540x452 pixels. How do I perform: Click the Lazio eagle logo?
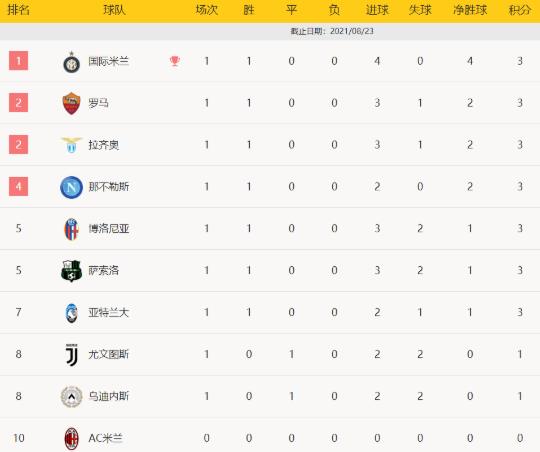(72, 145)
